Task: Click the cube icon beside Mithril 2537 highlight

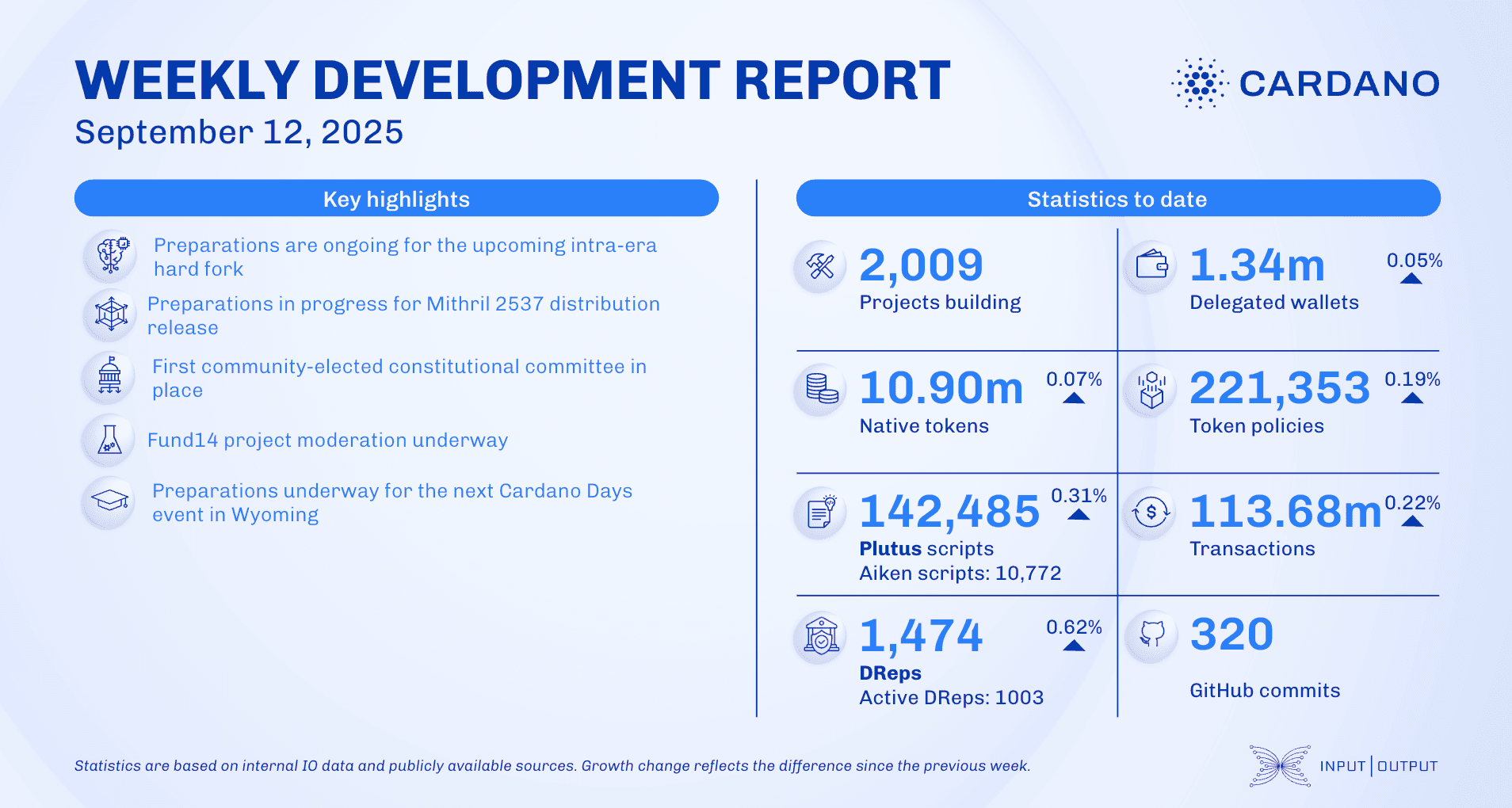Action: pyautogui.click(x=111, y=314)
